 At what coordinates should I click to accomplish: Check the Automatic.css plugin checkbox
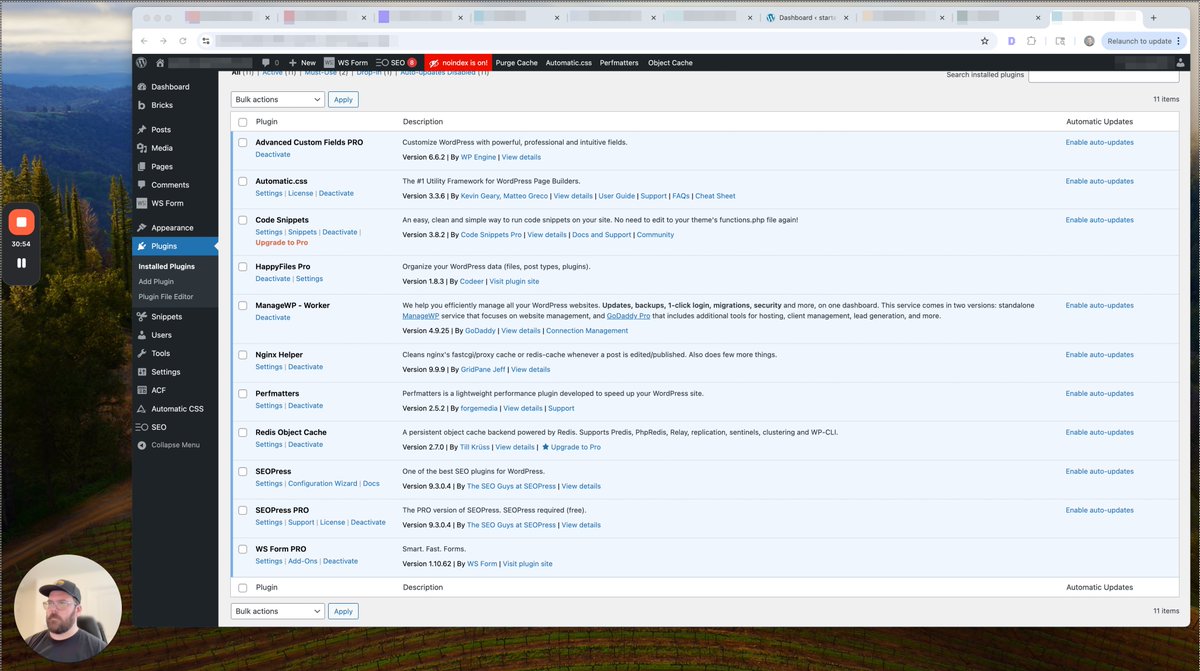point(242,182)
